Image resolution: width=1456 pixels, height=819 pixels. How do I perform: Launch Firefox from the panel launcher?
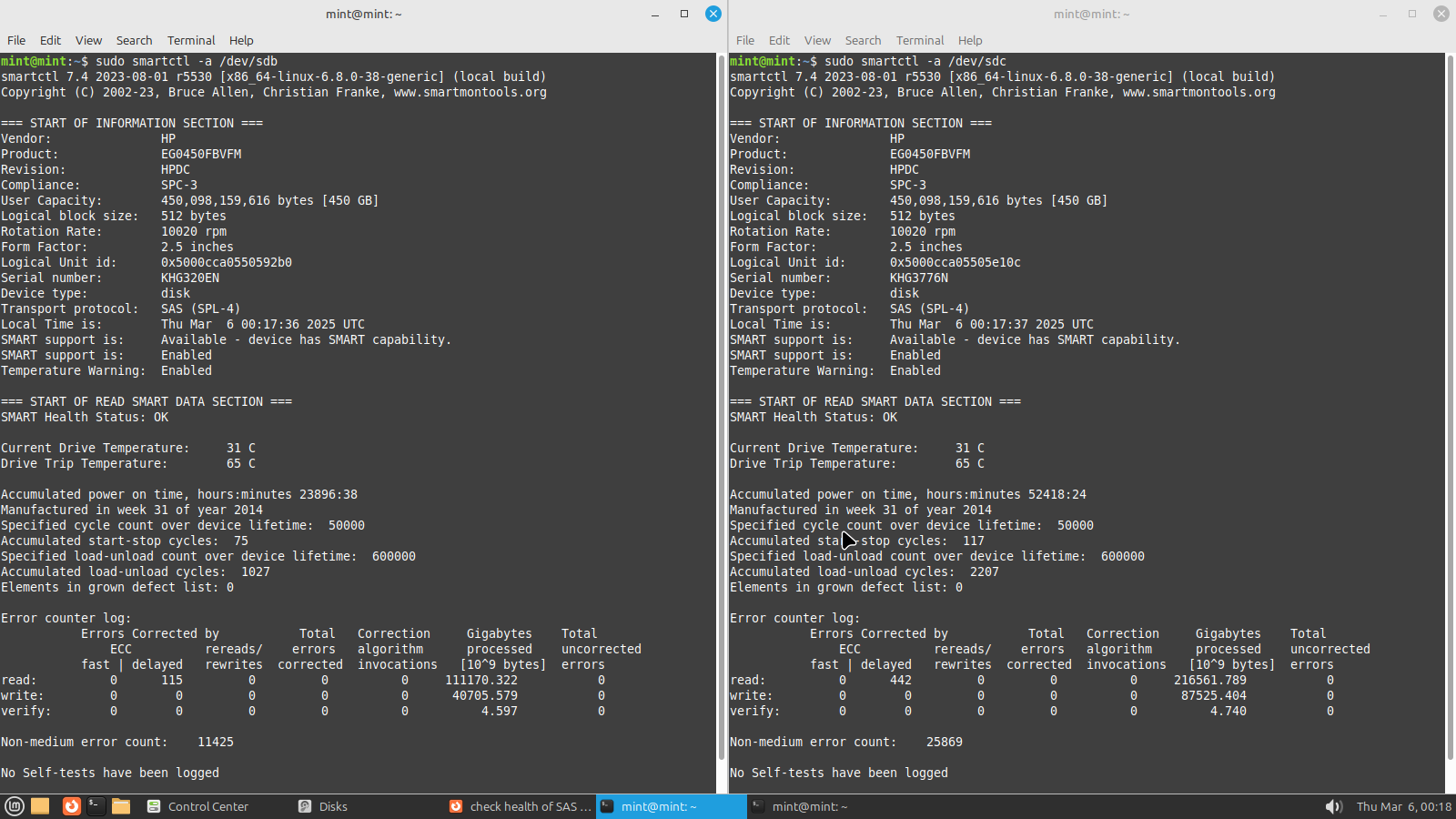[71, 806]
